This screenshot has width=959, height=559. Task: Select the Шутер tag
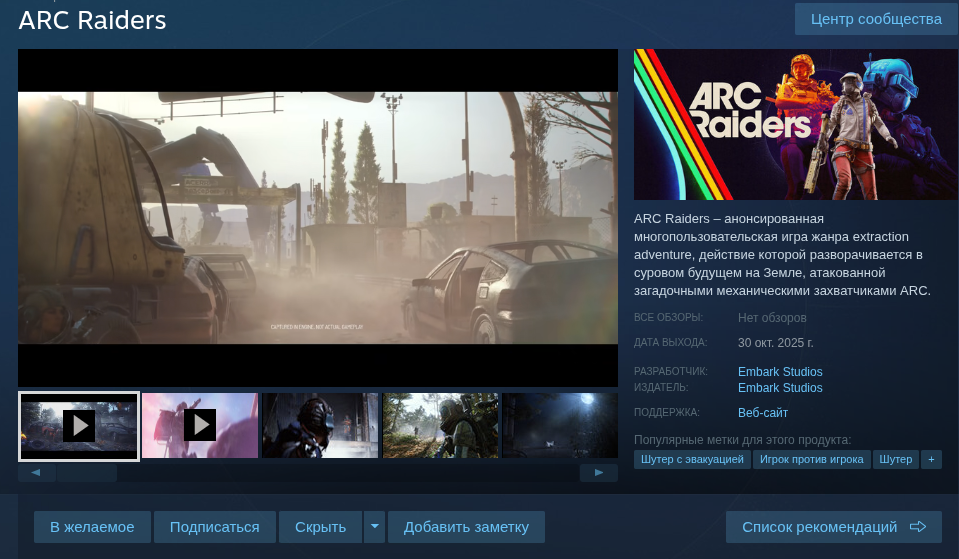[895, 459]
